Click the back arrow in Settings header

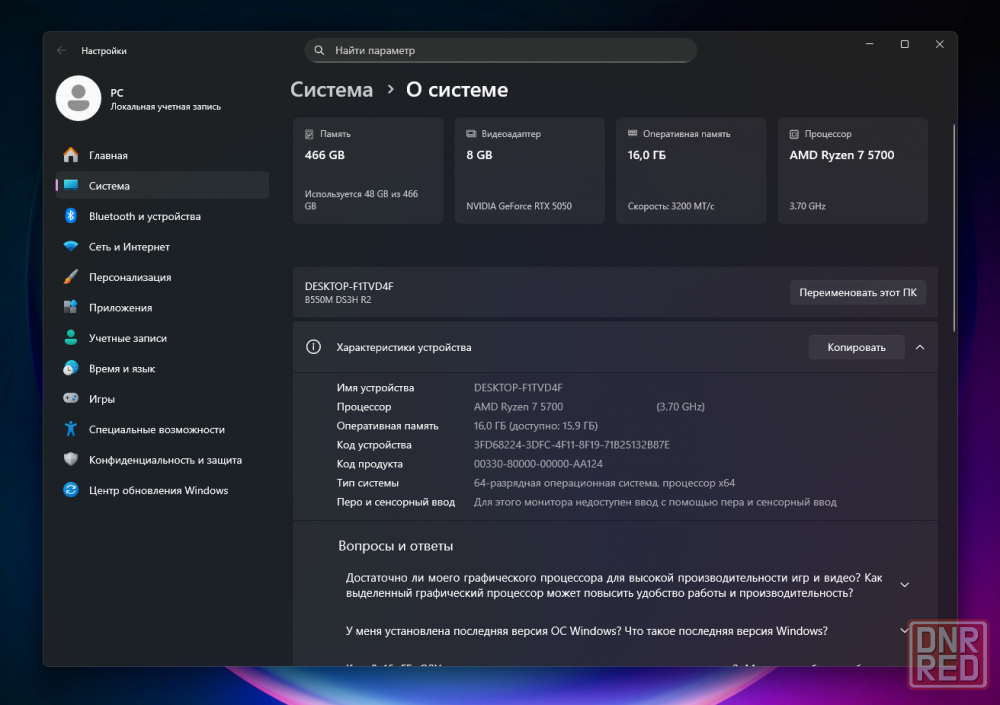(x=62, y=50)
